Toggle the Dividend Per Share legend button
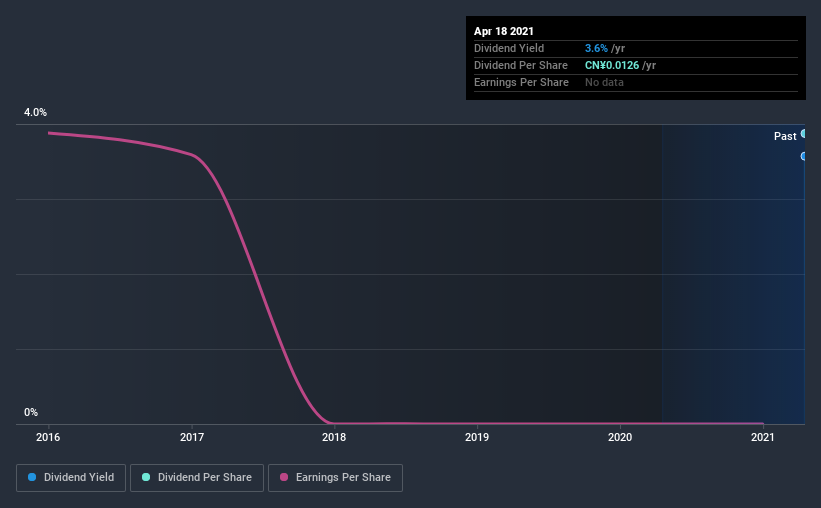Viewport: 821px width, 508px height. [x=197, y=478]
